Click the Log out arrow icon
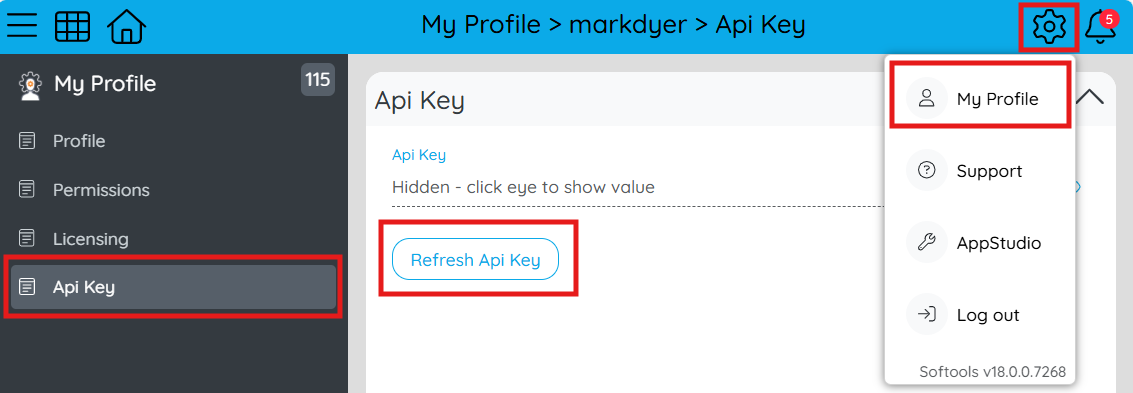Viewport: 1133px width, 393px height. [926, 314]
